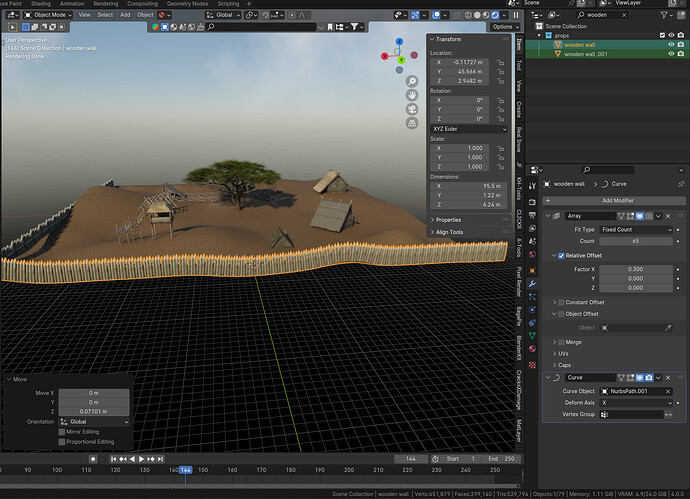This screenshot has height=499, width=690.
Task: Open XYZ Euler rotation mode dropdown
Action: coord(469,129)
